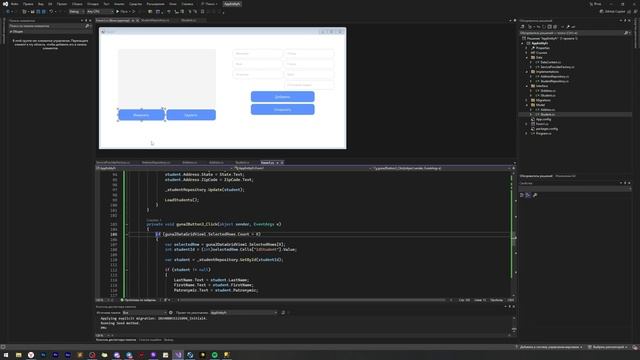Open the default project dropdown in console
Viewport: 640px width, 360px height.
pos(244,313)
